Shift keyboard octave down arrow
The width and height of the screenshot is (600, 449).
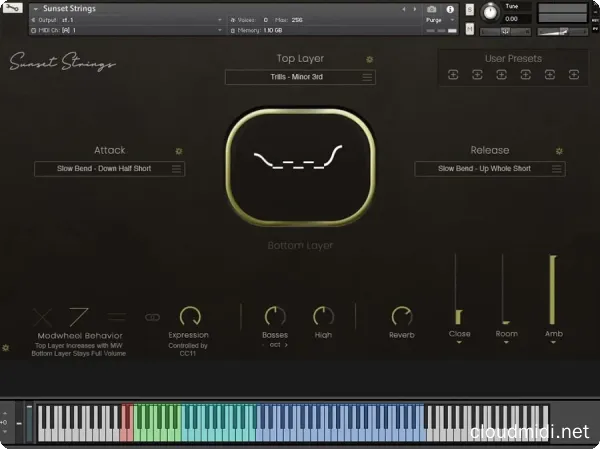(5, 432)
